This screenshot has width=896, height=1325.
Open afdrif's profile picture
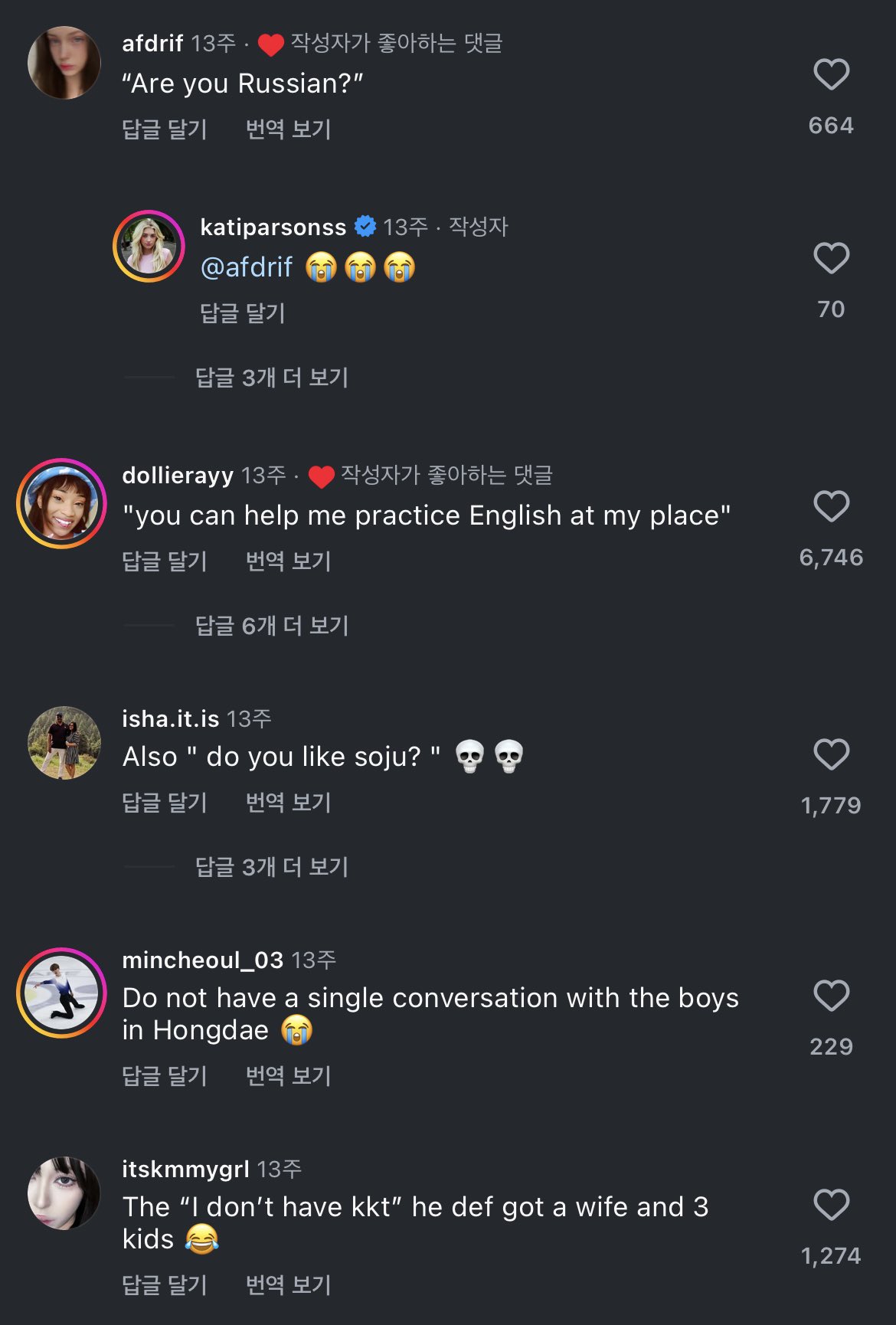pos(64,63)
